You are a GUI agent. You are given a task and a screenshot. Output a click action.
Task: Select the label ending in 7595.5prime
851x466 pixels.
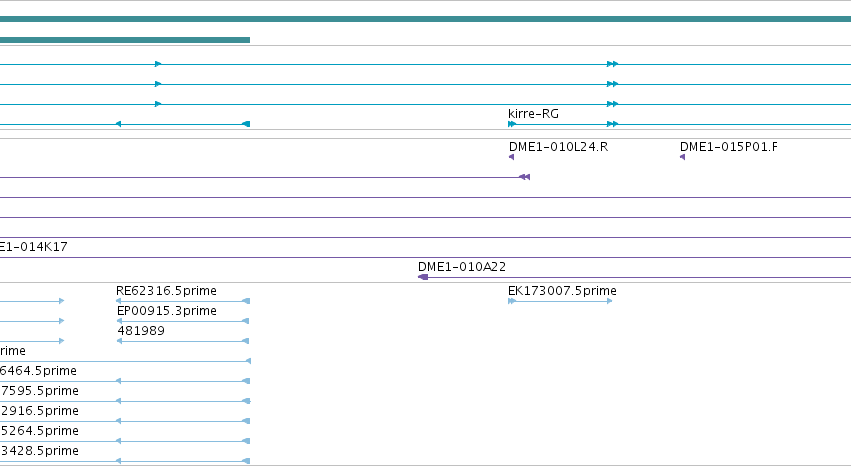pyautogui.click(x=39, y=391)
